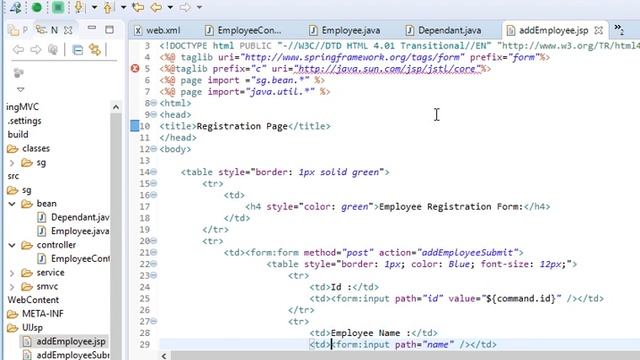Close the addEmployee.jsp editor tab
Screen dimensions: 640x360
coord(598,31)
